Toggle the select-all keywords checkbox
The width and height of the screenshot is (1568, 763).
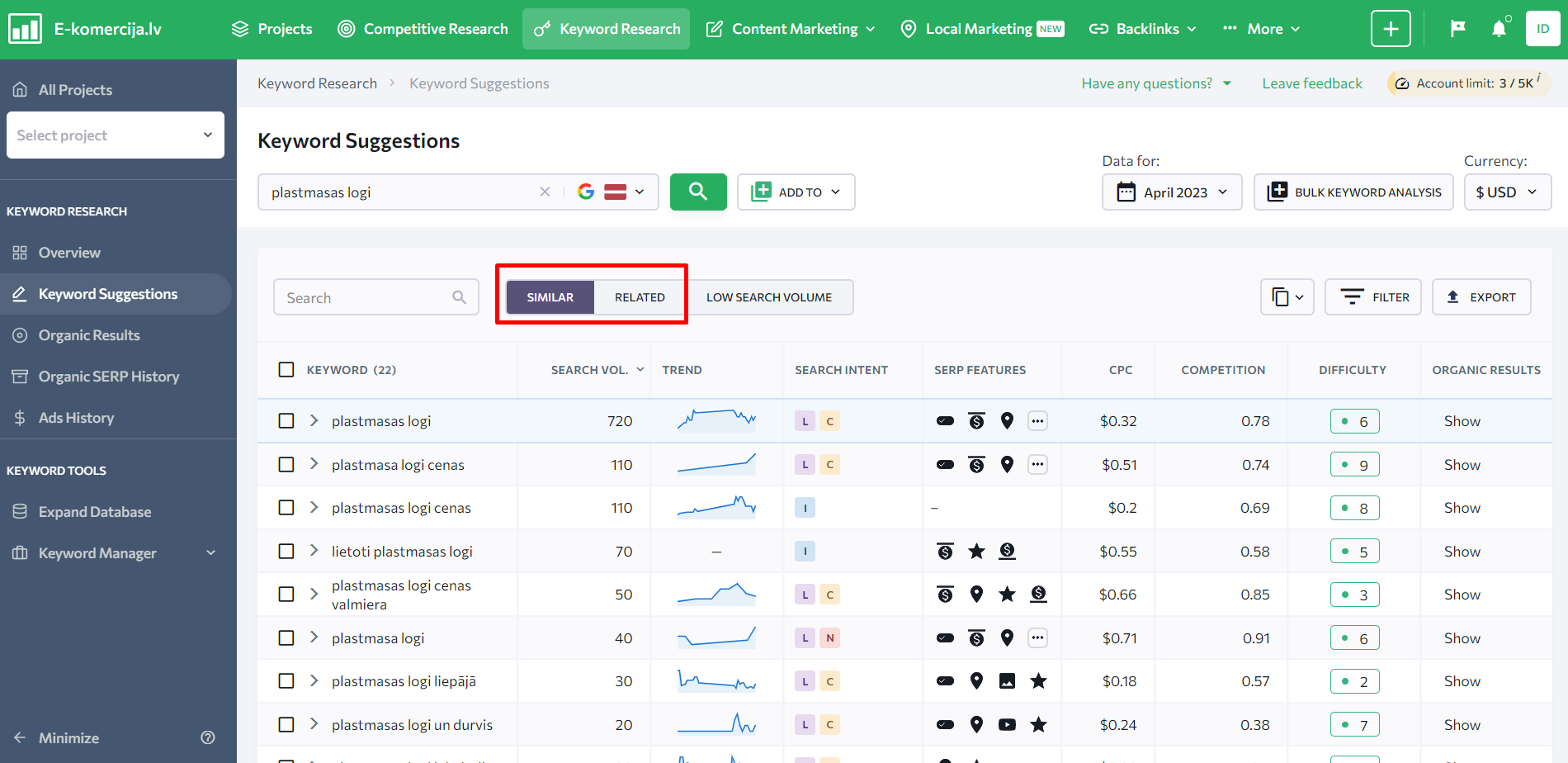tap(286, 369)
